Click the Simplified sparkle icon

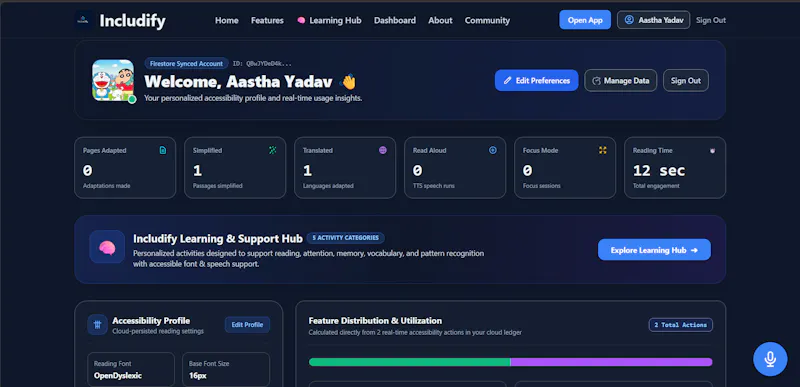273,150
